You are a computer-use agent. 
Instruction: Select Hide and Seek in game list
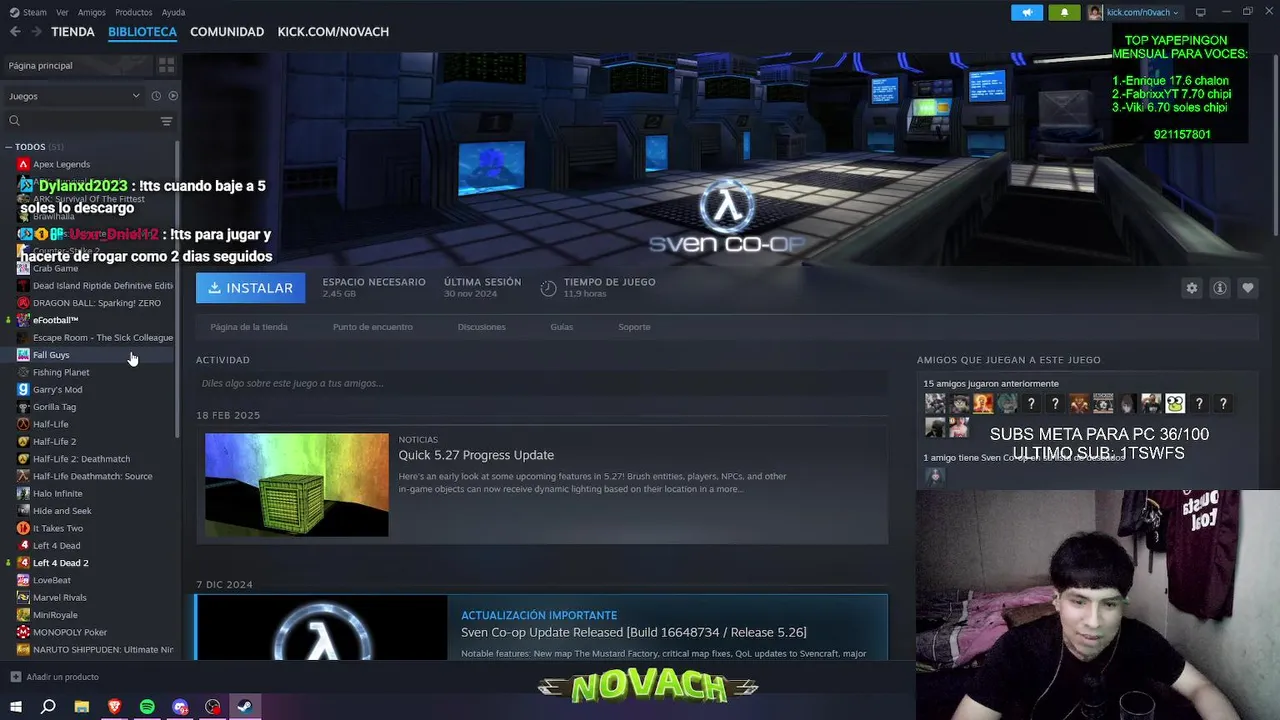coord(62,511)
